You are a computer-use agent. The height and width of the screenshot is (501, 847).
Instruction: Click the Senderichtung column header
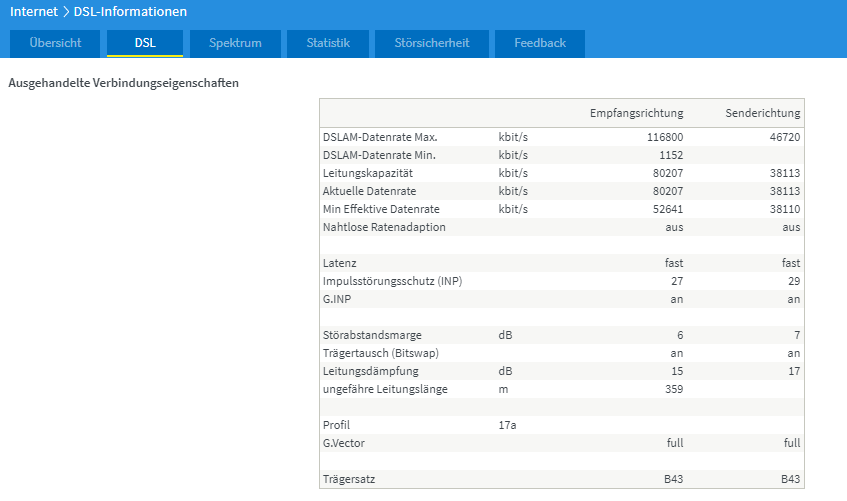(x=763, y=113)
